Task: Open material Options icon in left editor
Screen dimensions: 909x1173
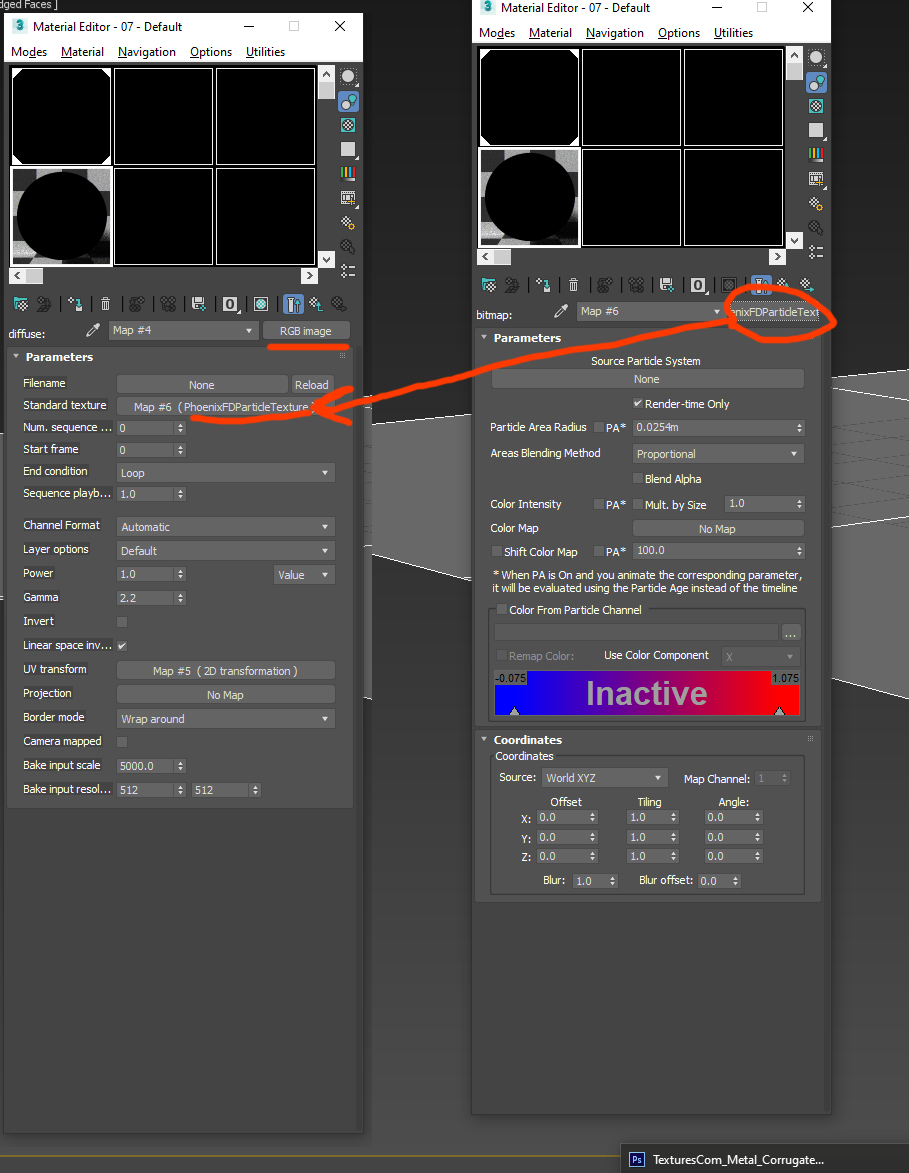Action: (x=348, y=222)
